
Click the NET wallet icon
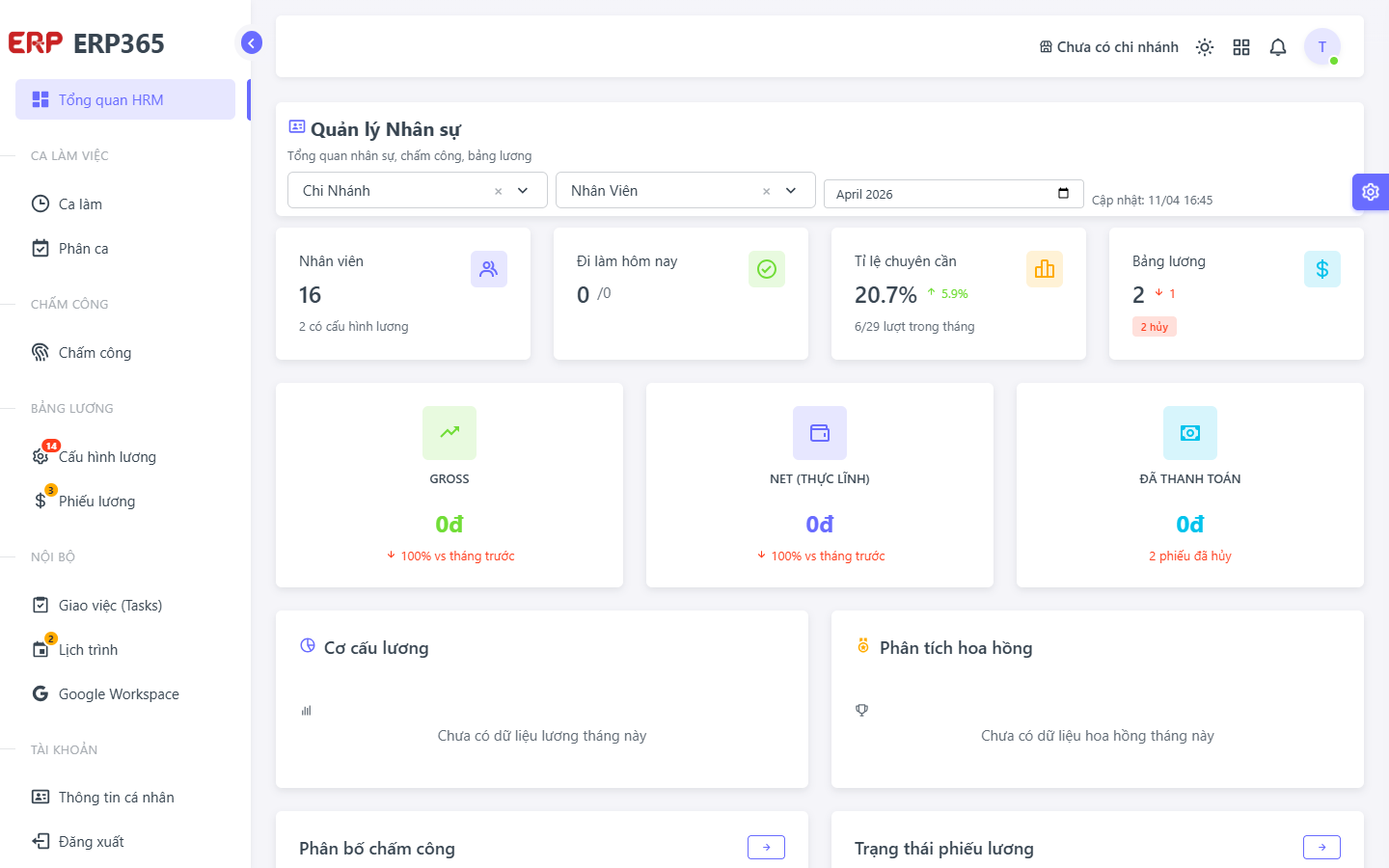pyautogui.click(x=820, y=433)
